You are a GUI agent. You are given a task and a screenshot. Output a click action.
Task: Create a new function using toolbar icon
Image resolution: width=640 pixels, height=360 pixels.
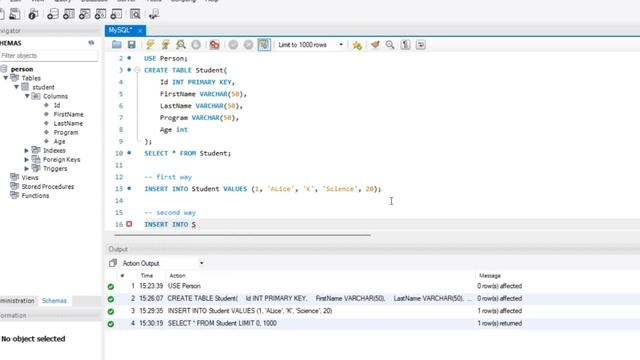(x=116, y=14)
